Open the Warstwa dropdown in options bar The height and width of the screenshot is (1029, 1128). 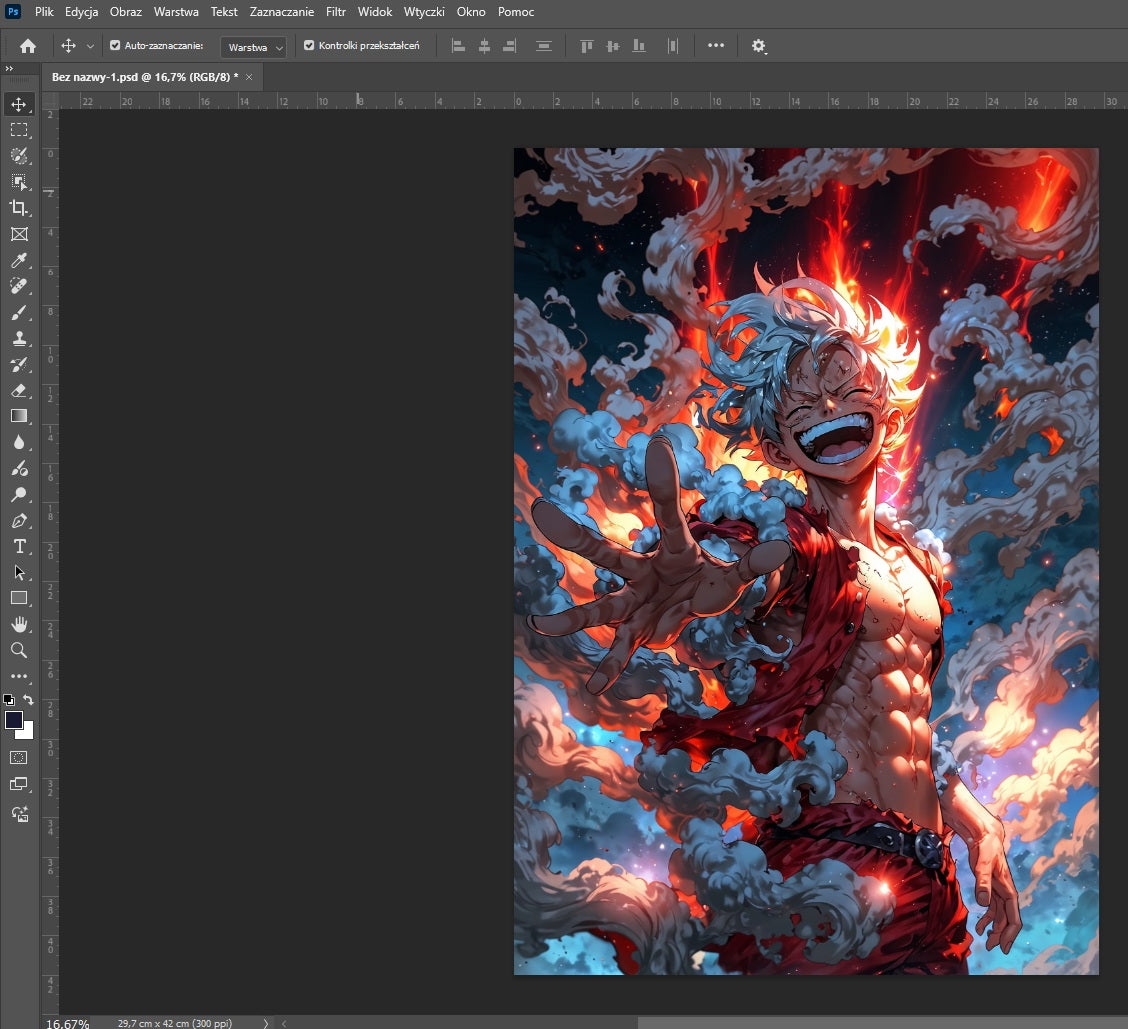point(253,47)
